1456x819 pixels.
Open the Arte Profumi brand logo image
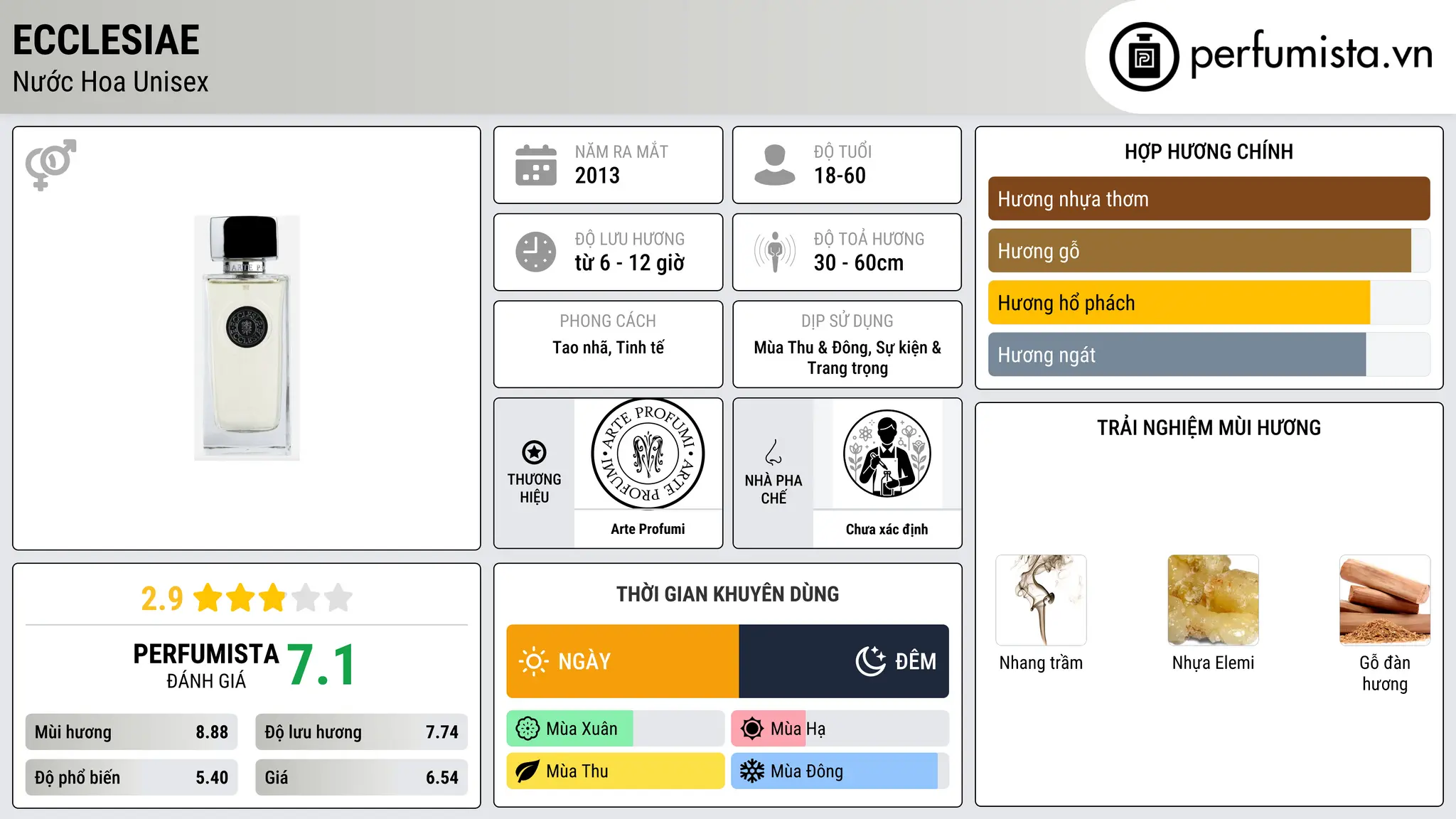648,454
